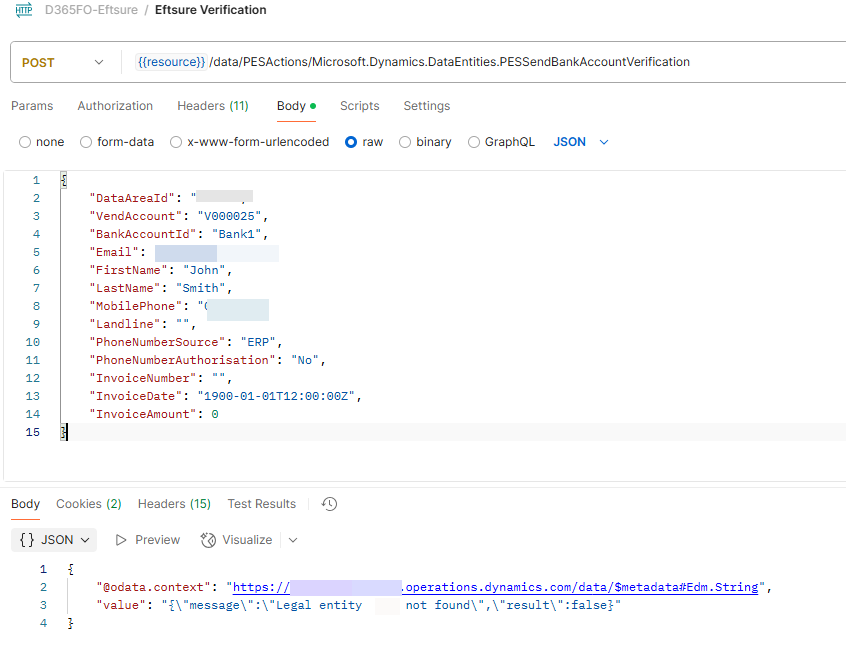846x663 pixels.
Task: Click the "Smith" last name value
Action: [201, 288]
